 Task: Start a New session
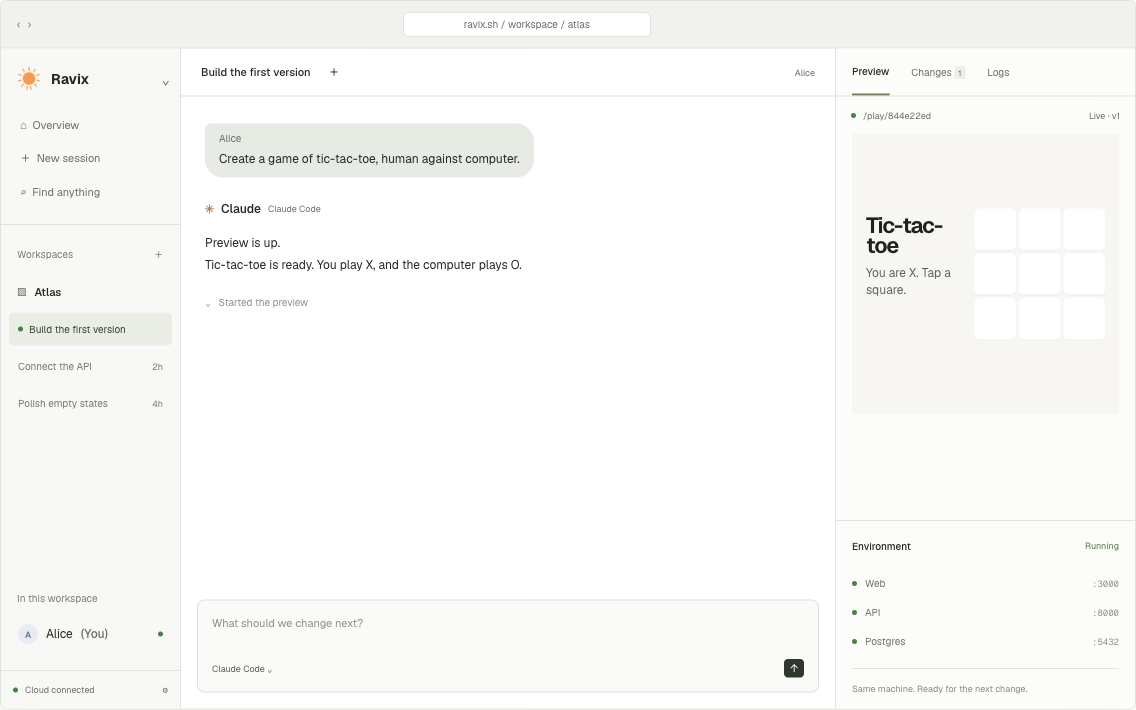(61, 158)
